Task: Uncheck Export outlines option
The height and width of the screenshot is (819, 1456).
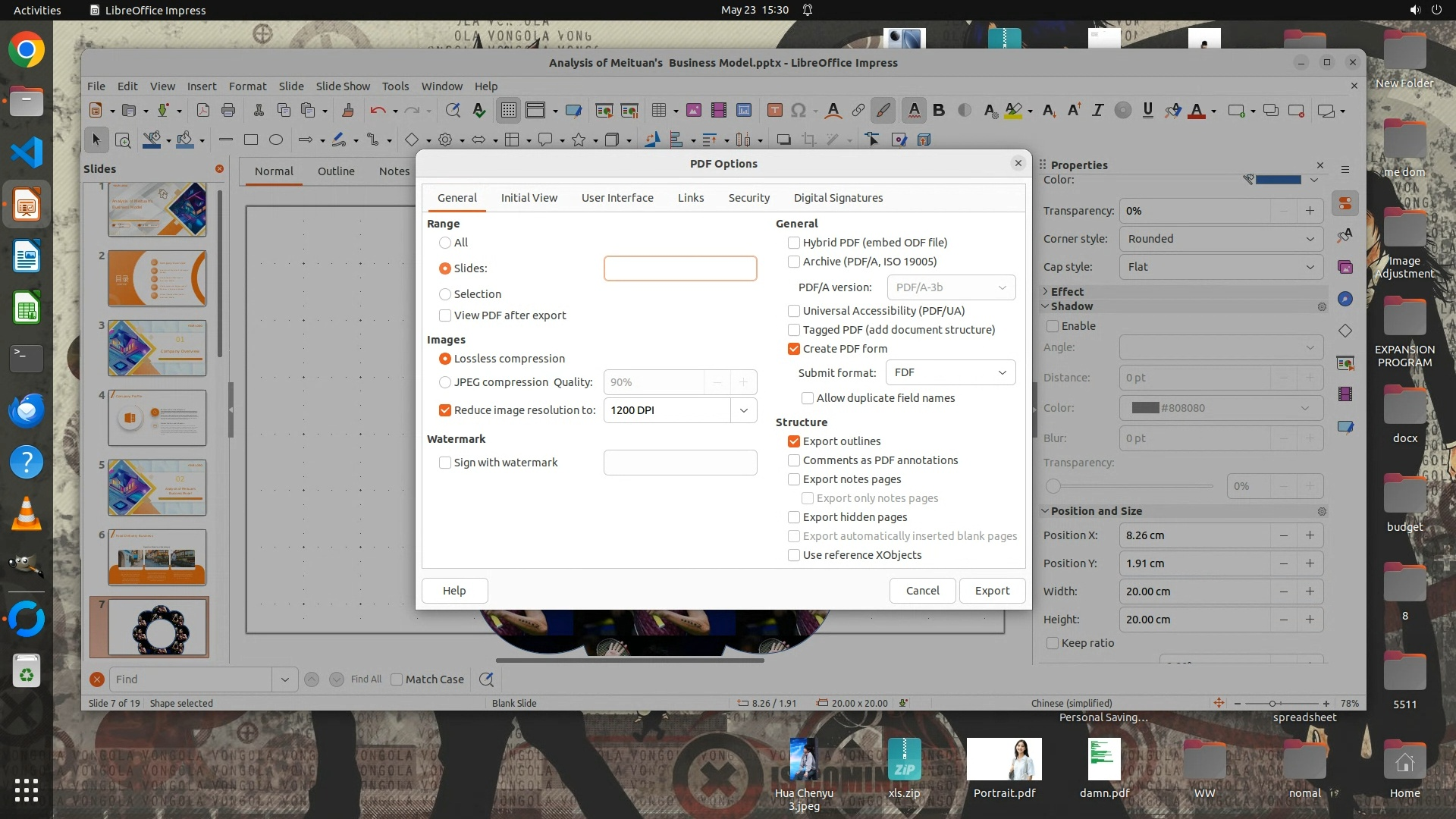Action: tap(794, 441)
